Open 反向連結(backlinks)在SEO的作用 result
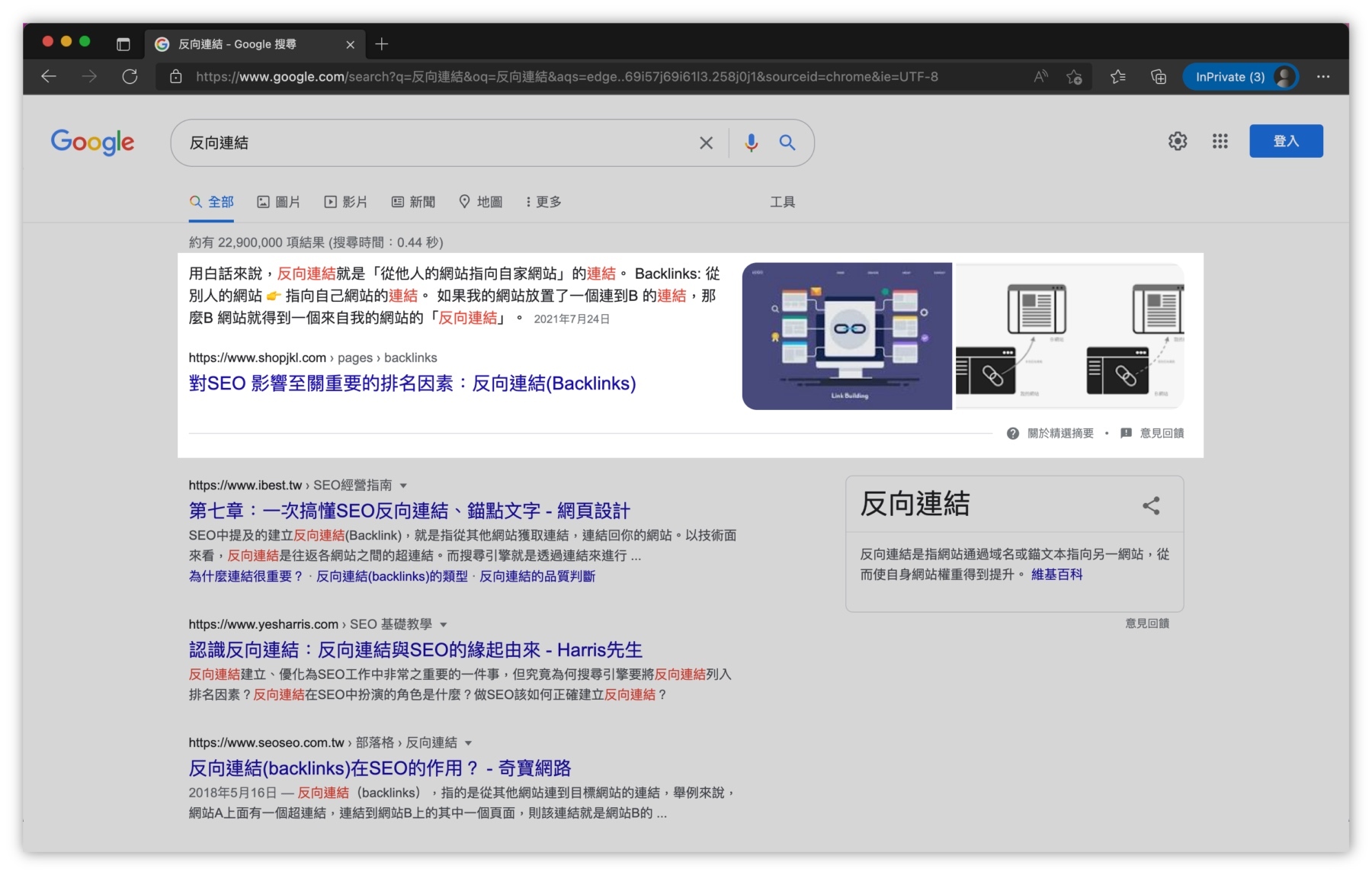This screenshot has width=1372, height=875. tap(380, 768)
